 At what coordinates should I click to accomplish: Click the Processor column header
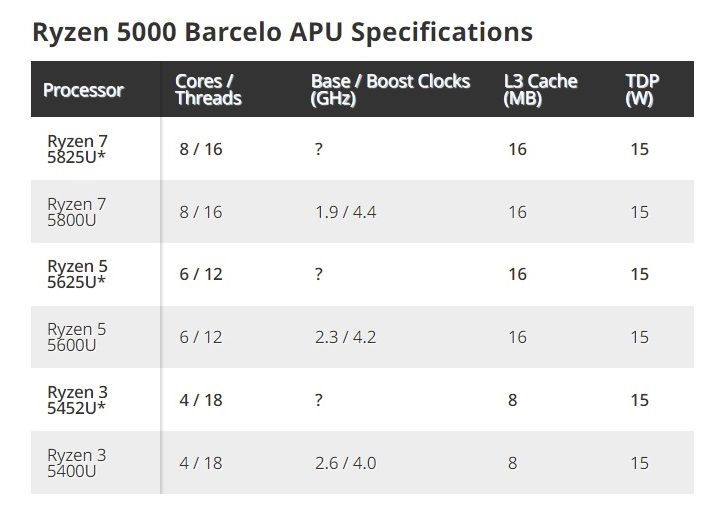tap(83, 90)
